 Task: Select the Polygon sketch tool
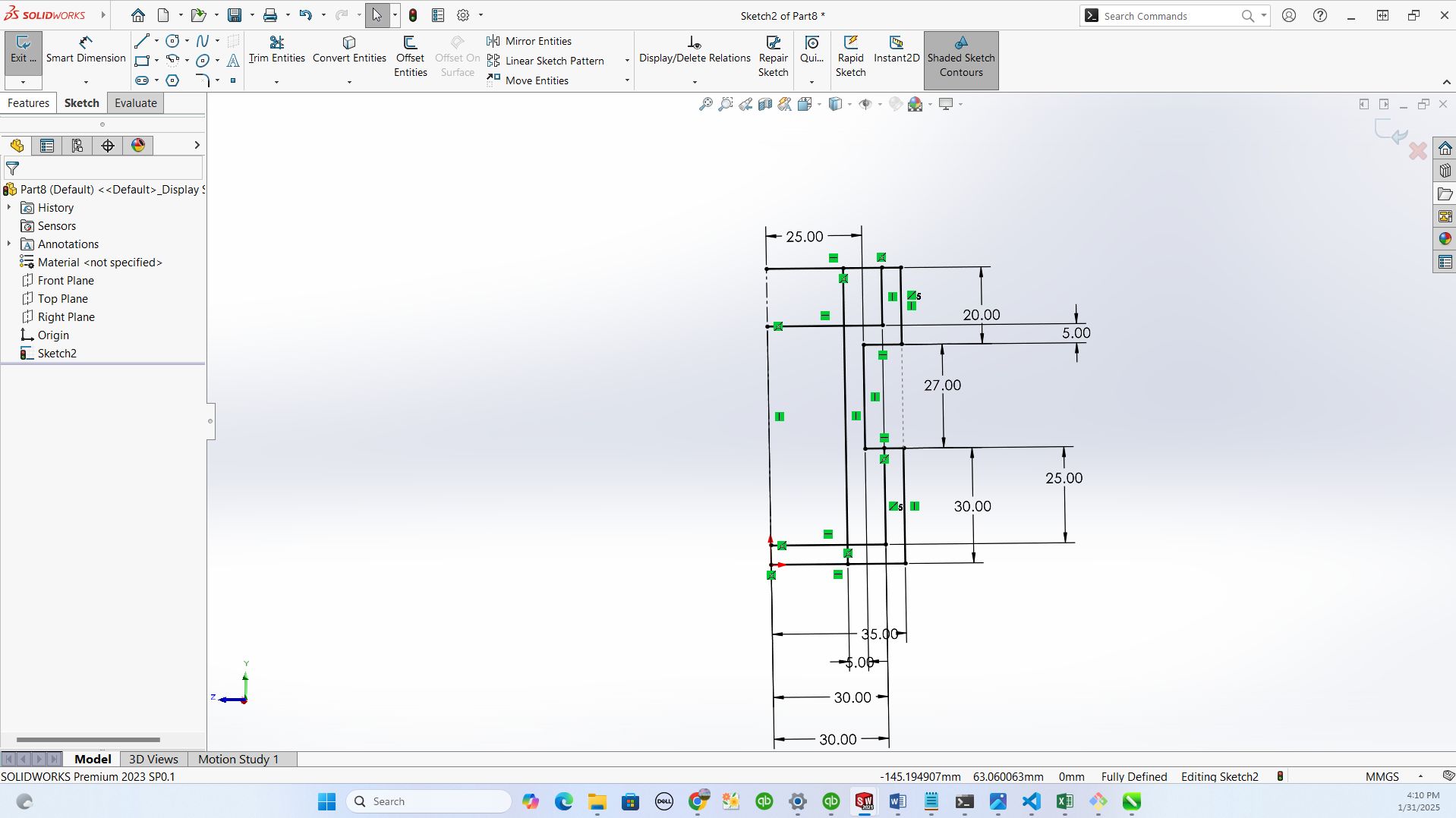172,80
